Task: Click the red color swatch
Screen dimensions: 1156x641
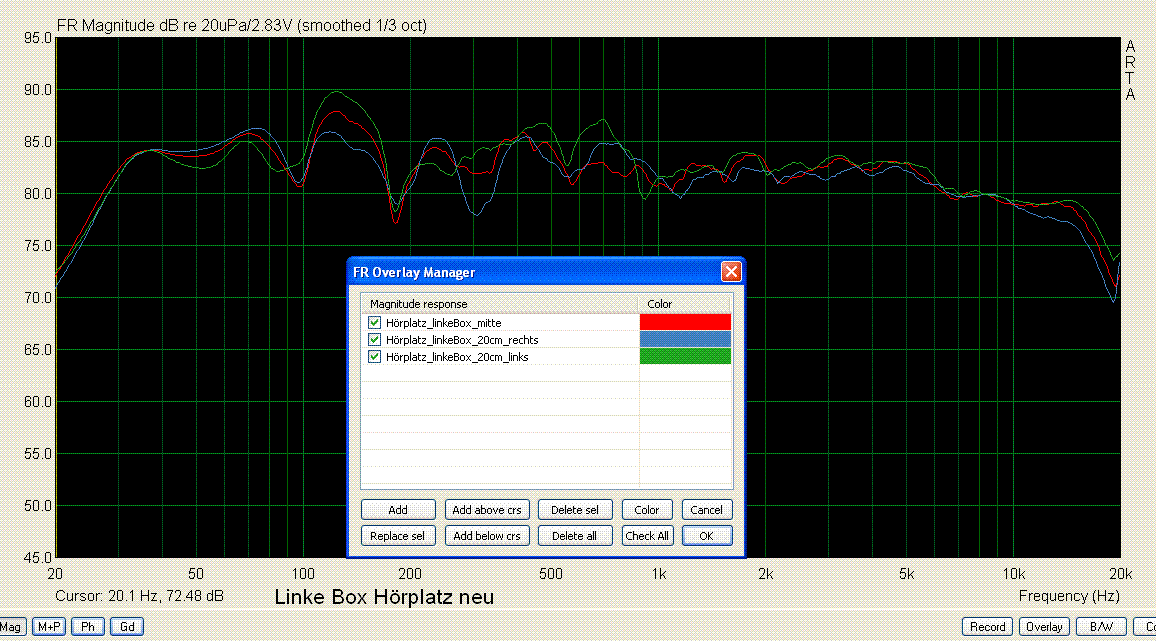Action: tap(685, 322)
